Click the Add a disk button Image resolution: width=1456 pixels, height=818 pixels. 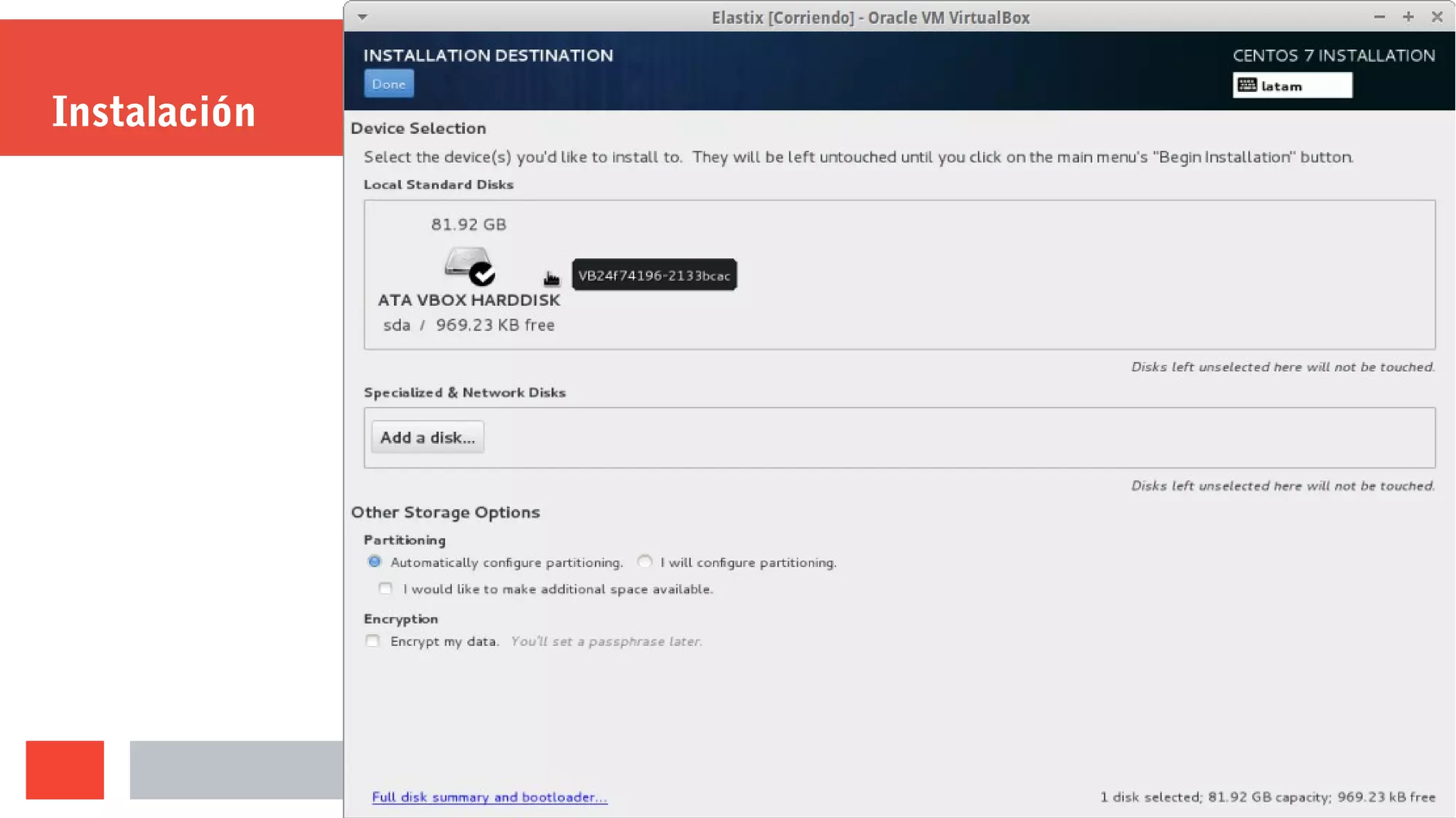click(427, 437)
